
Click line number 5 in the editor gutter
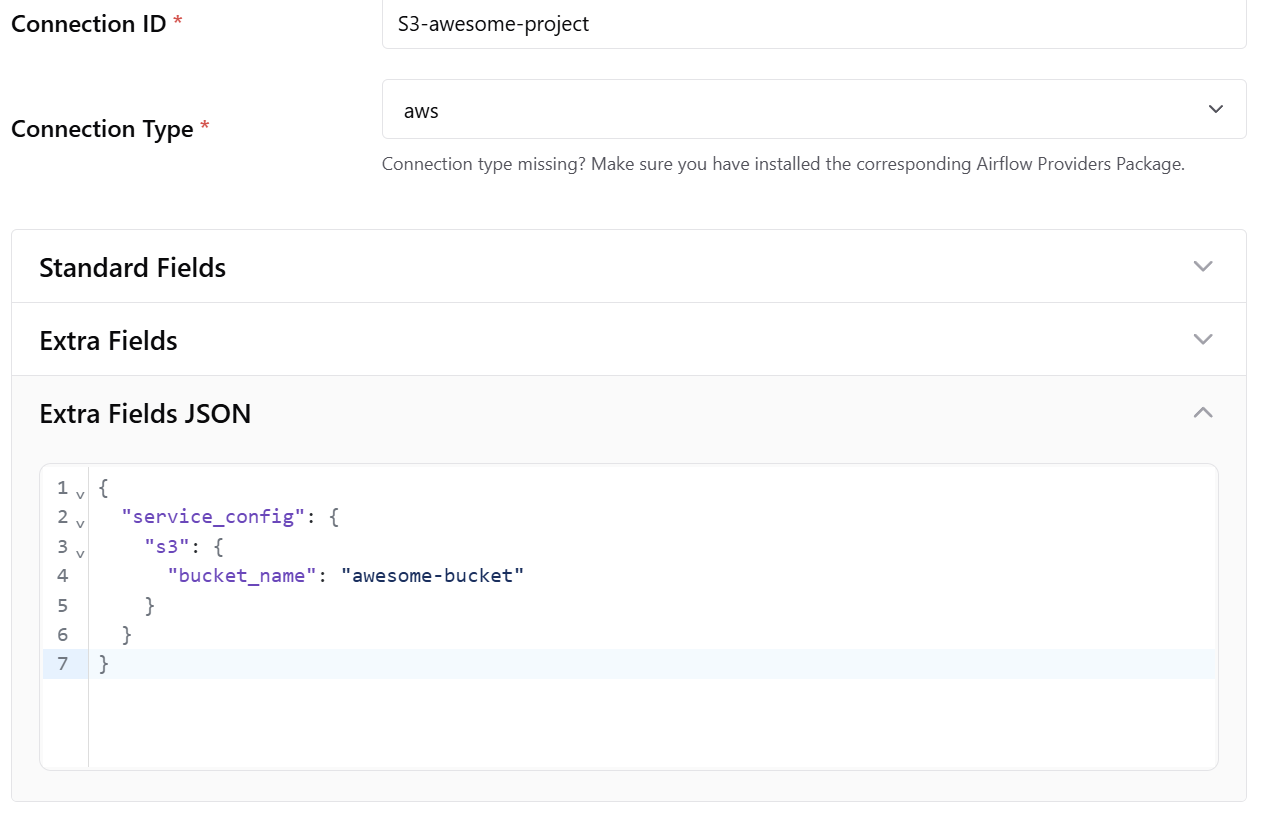click(63, 605)
